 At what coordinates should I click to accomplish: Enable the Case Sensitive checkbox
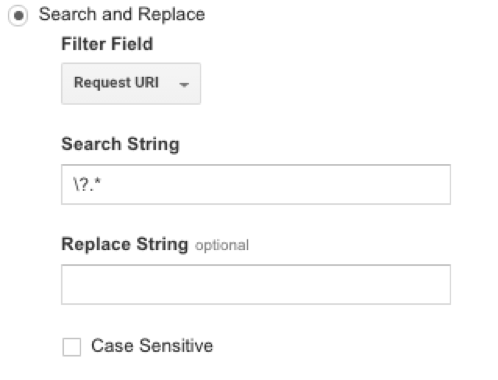pos(72,347)
